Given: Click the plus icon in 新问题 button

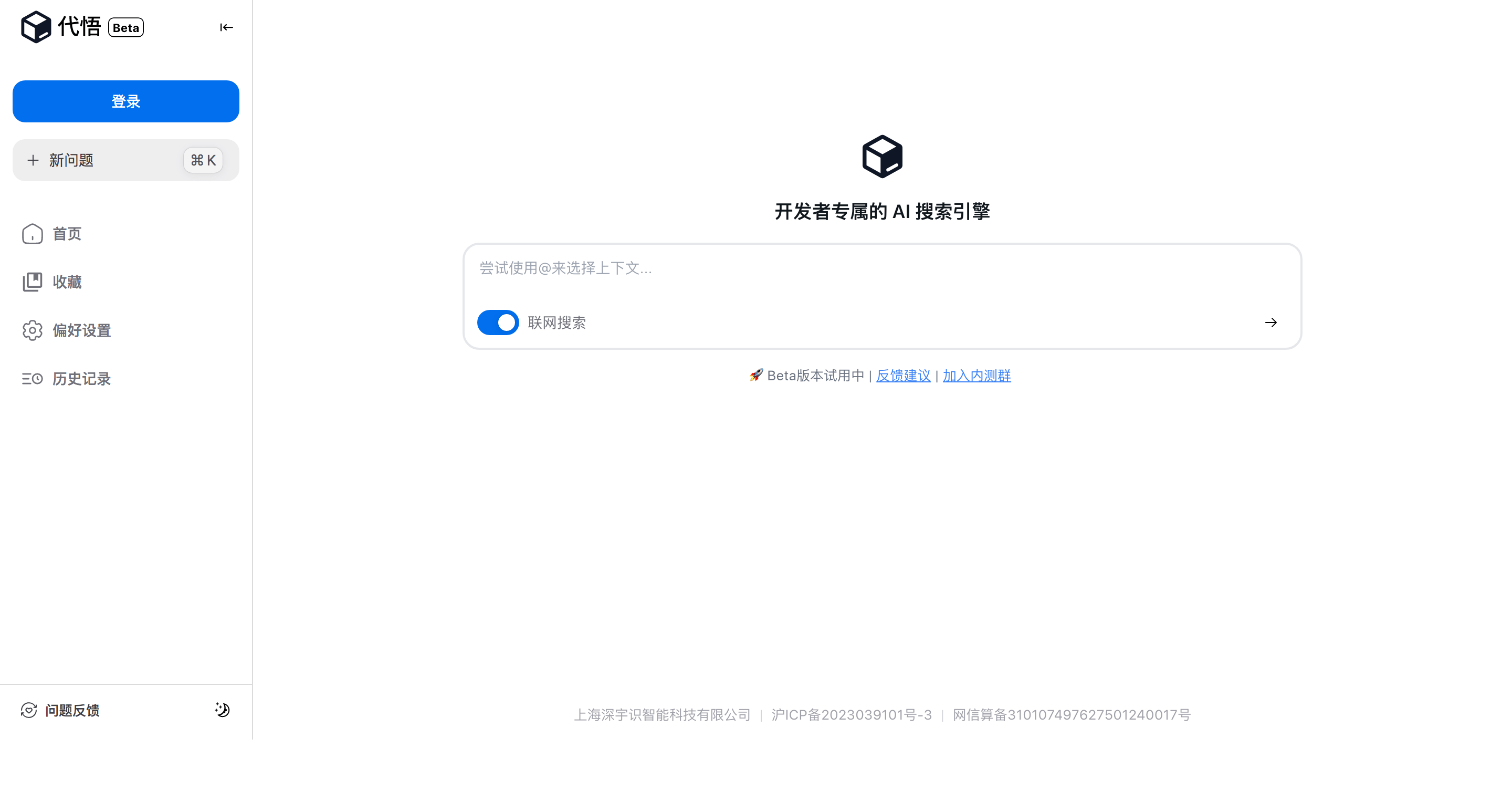Looking at the screenshot, I should point(33,160).
